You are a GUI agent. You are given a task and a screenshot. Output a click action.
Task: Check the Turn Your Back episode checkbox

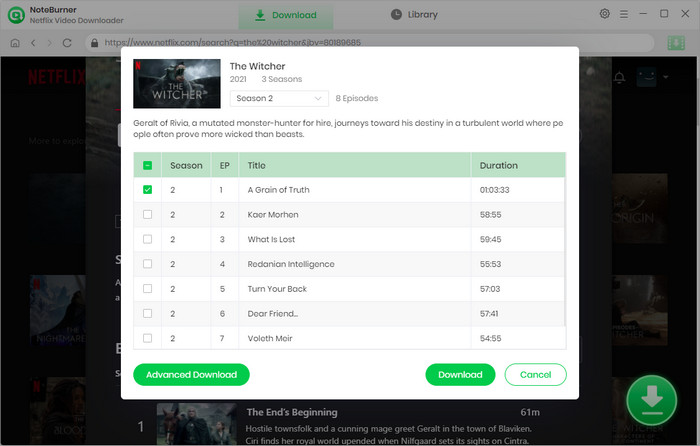coord(147,288)
